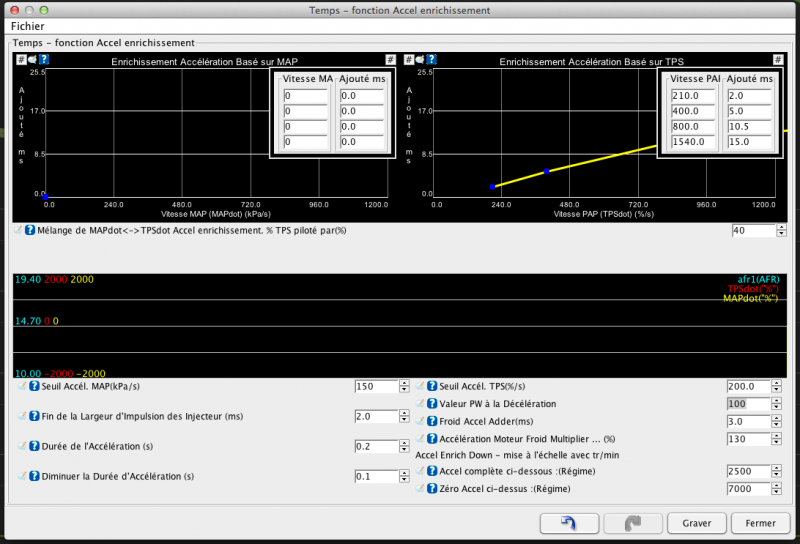Click Froid Accel Adder field showing 3.0
This screenshot has width=800, height=544.
tap(749, 422)
